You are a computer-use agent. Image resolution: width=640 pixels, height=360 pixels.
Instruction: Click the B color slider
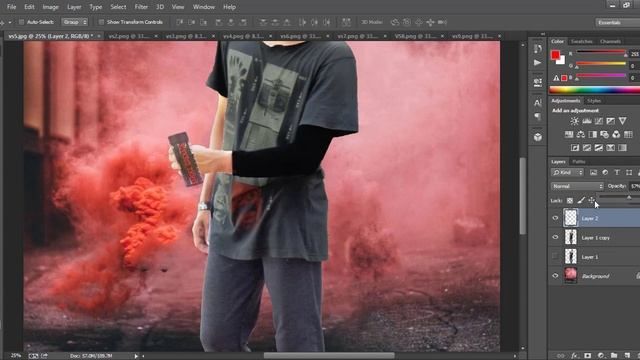pyautogui.click(x=601, y=76)
